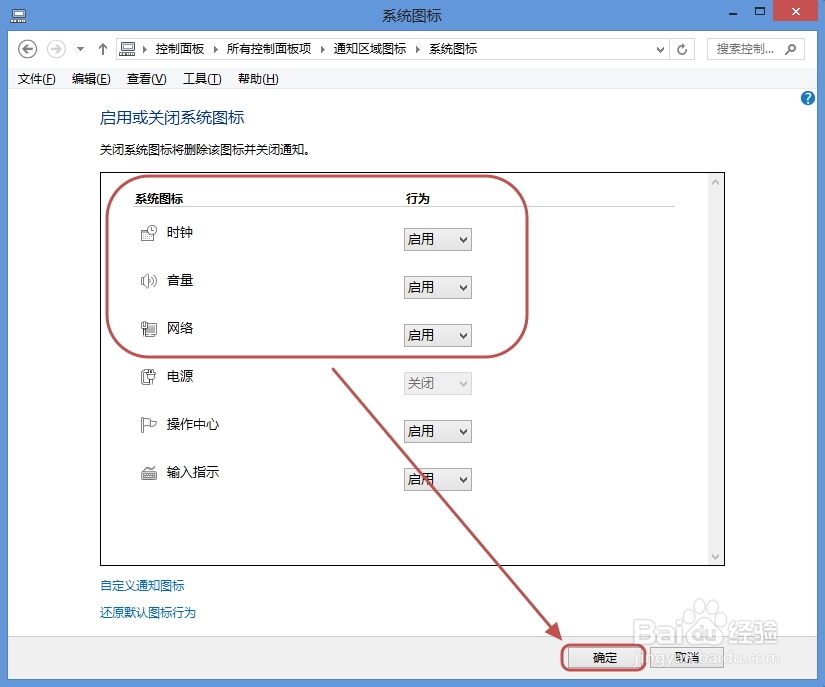Expand the address bar history dropdown

[x=660, y=49]
